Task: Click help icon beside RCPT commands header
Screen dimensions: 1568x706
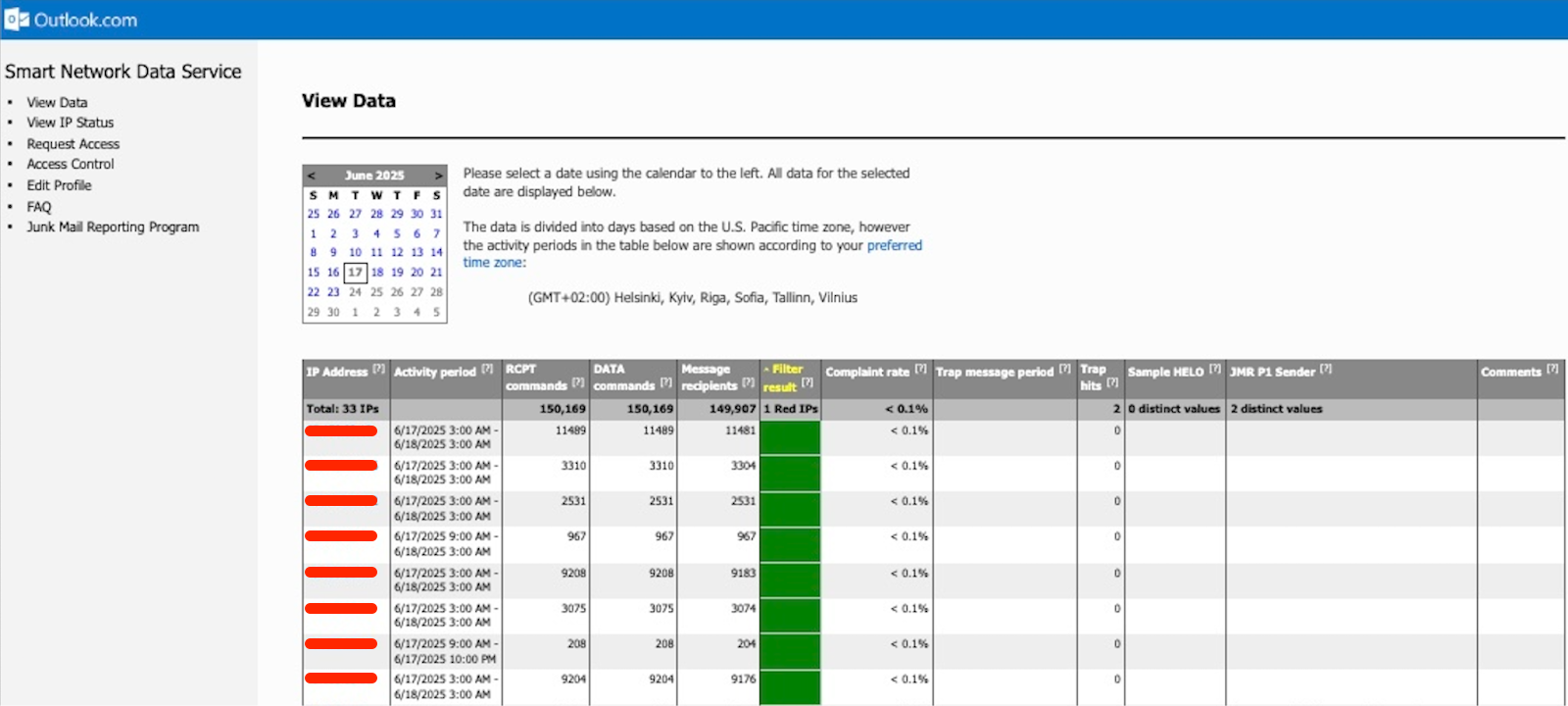Action: coord(578,382)
